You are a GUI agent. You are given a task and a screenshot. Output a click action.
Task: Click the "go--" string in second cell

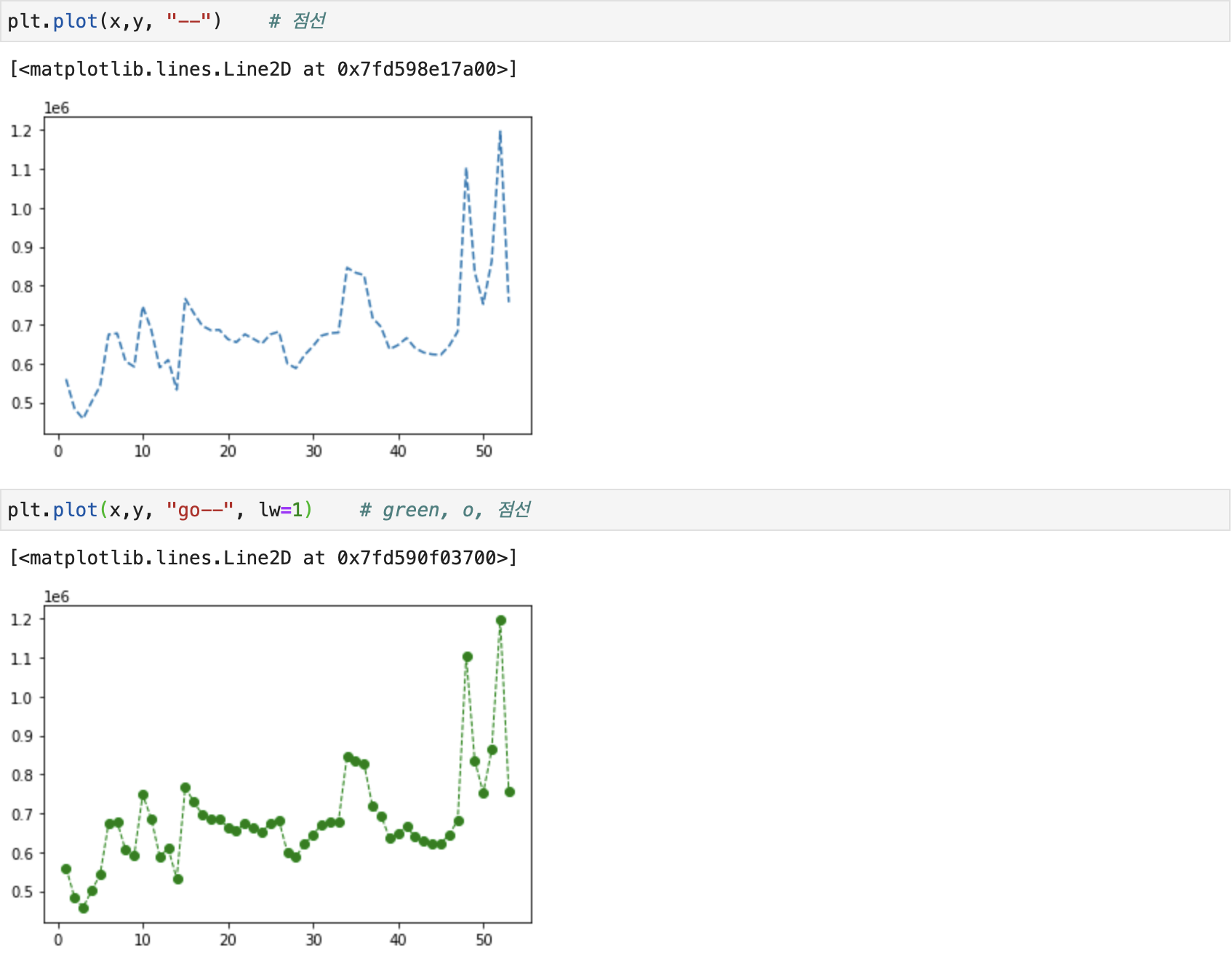point(200,510)
